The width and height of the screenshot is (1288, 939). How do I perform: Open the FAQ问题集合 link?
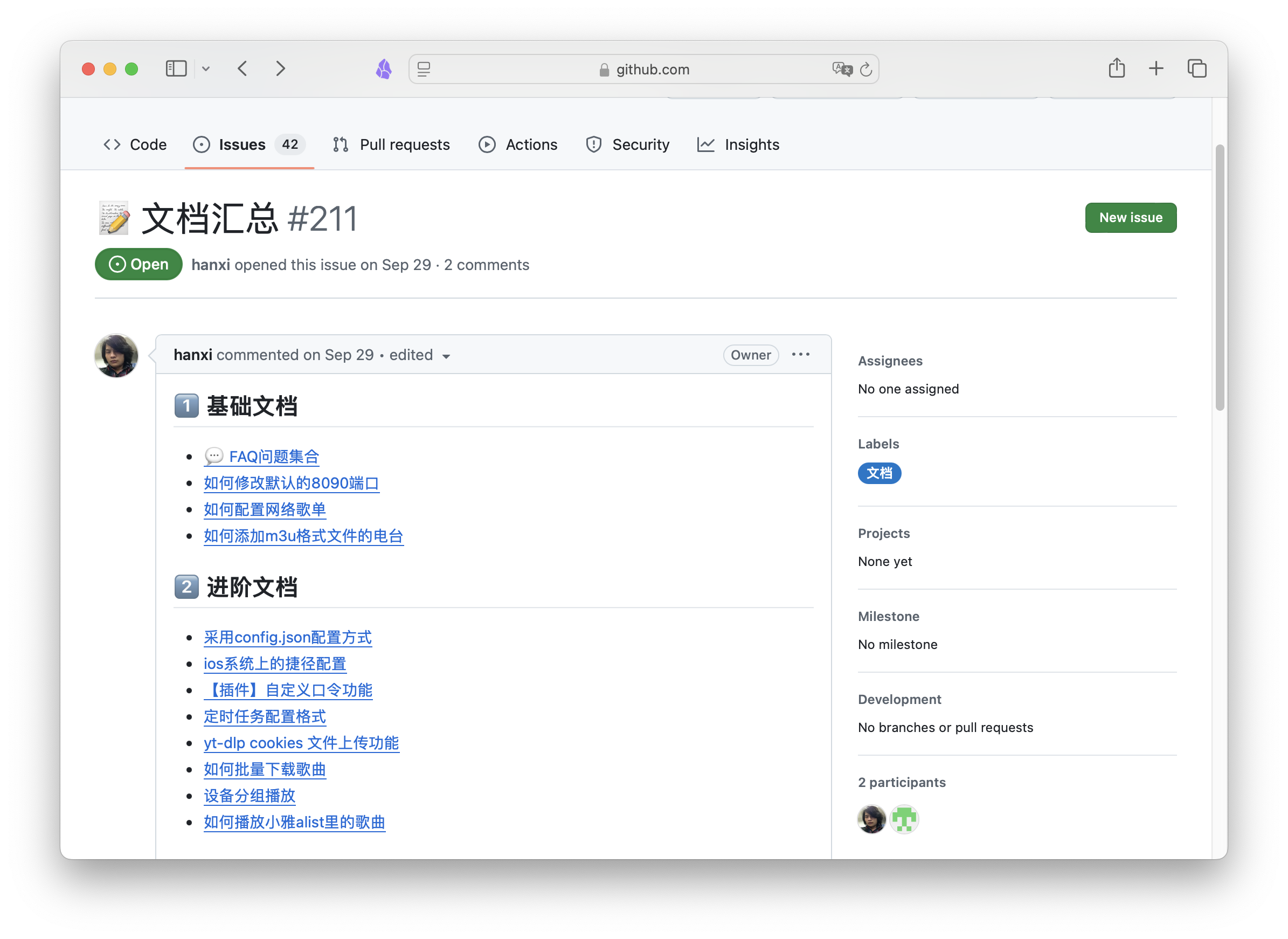click(262, 457)
